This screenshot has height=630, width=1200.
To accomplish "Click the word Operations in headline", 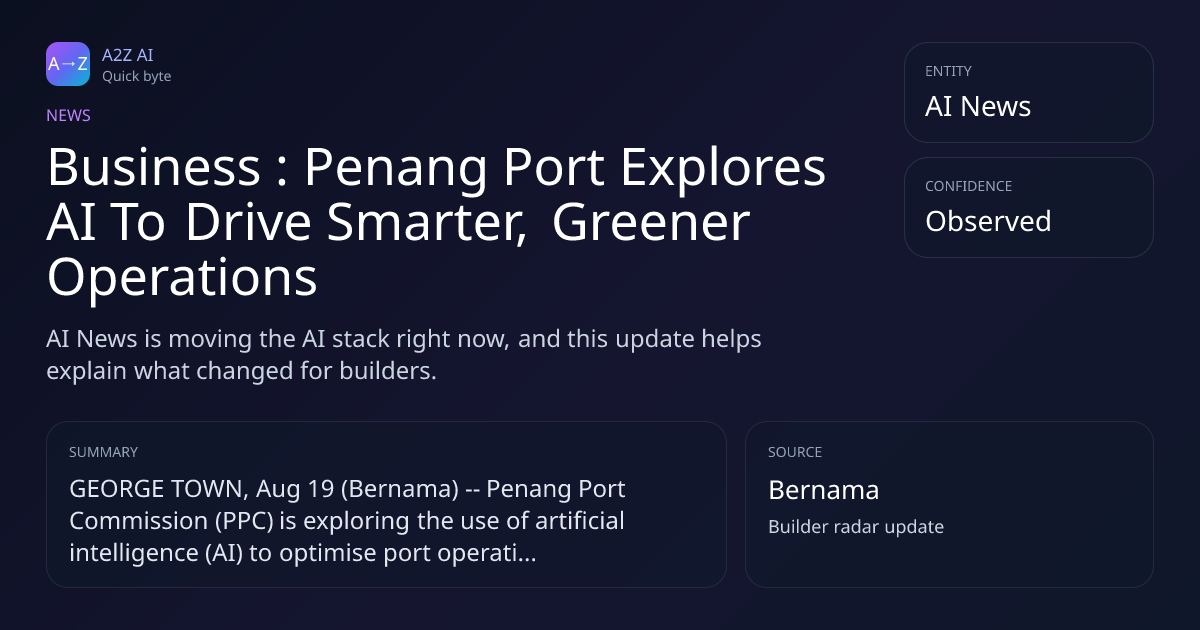I will (182, 277).
